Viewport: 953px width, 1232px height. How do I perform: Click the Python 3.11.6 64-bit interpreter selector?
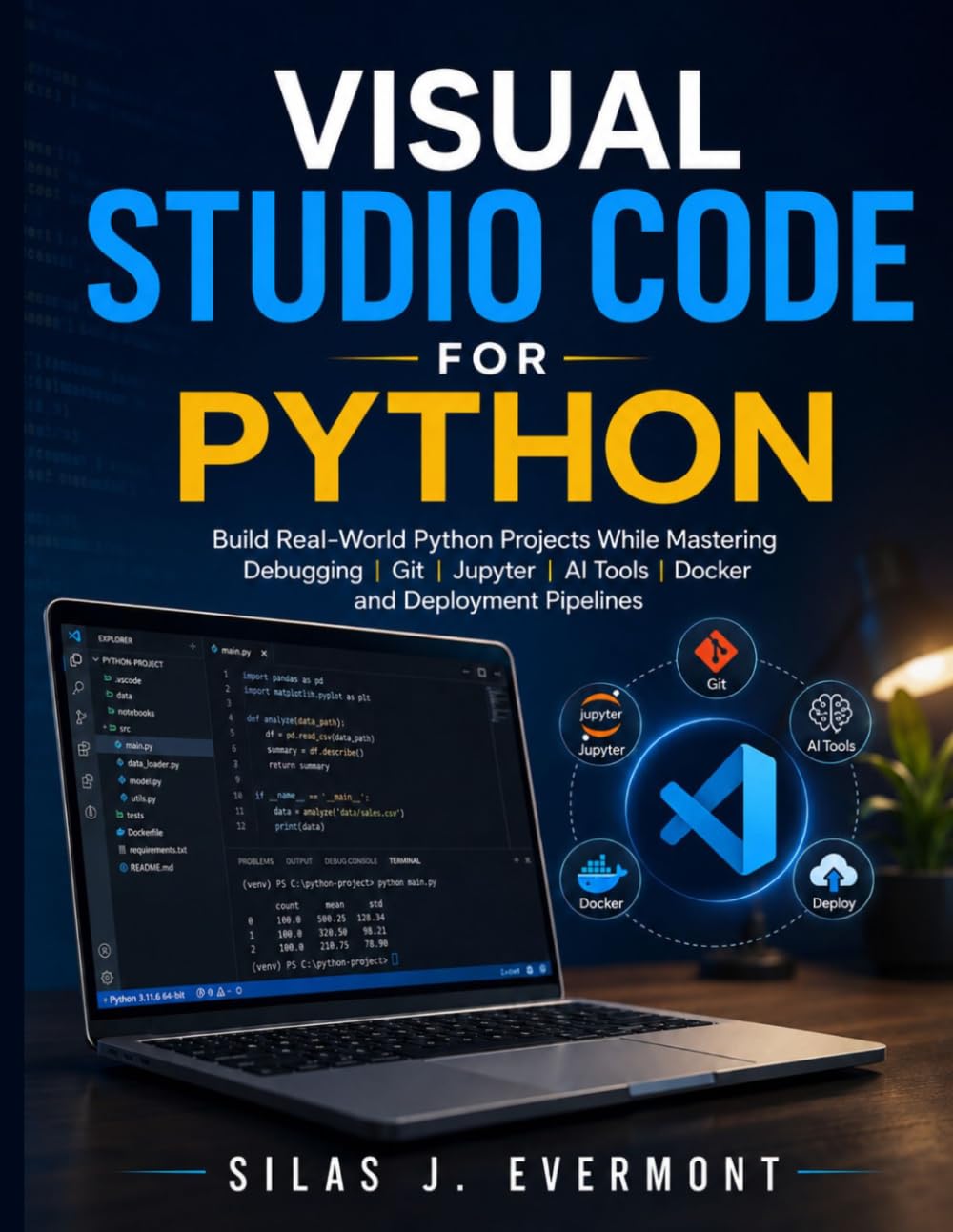click(x=146, y=999)
